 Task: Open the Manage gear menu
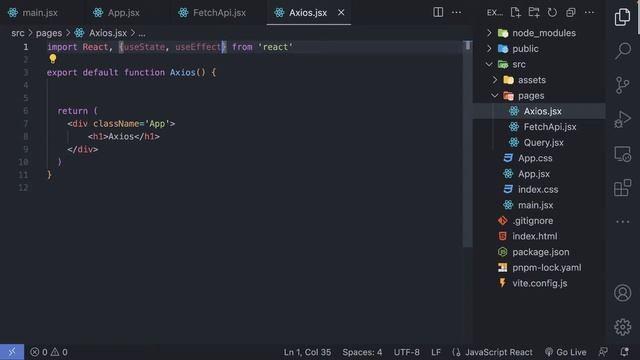point(622,327)
